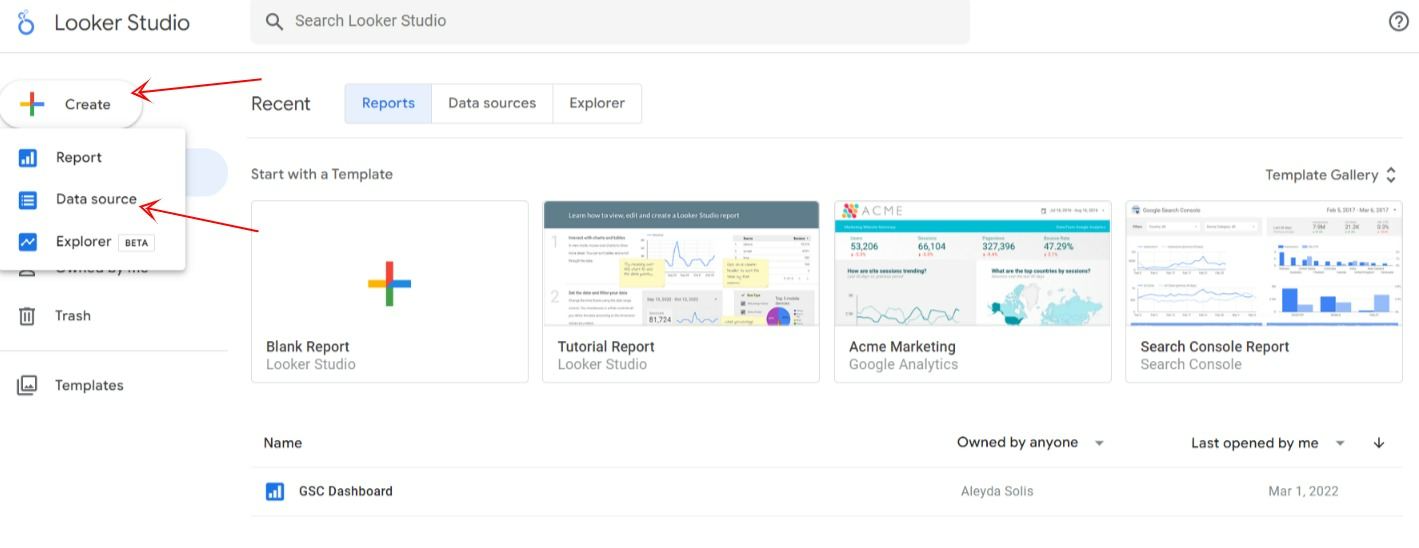
Task: Click the GSC Dashboard report icon
Action: coord(274,492)
